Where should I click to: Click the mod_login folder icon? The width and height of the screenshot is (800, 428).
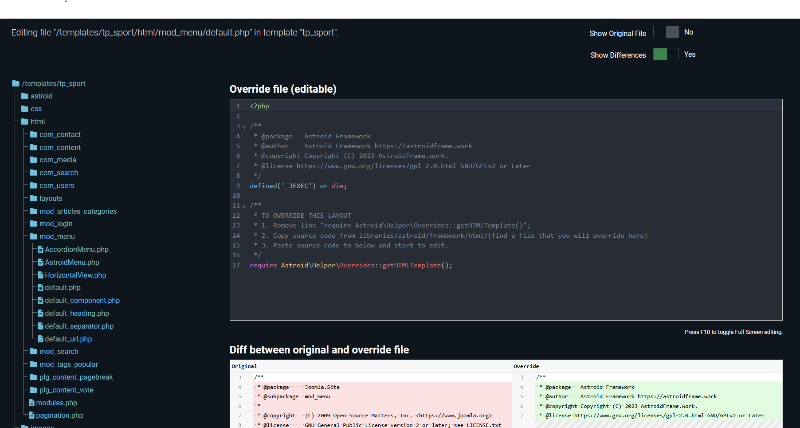[x=33, y=224]
